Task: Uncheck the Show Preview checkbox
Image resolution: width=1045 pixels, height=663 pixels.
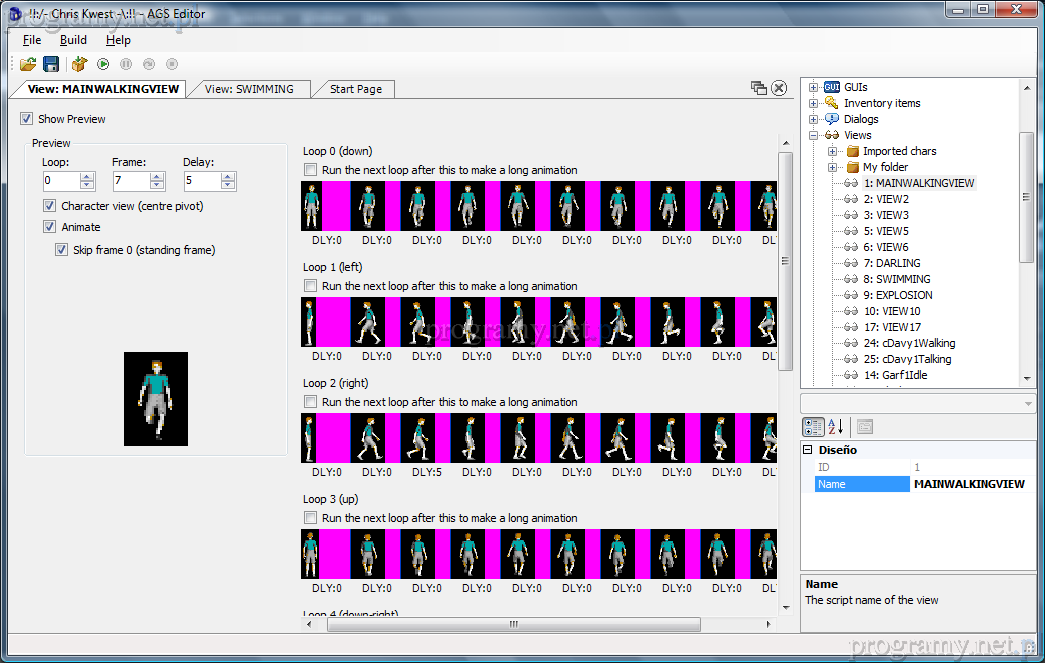Action: click(27, 119)
